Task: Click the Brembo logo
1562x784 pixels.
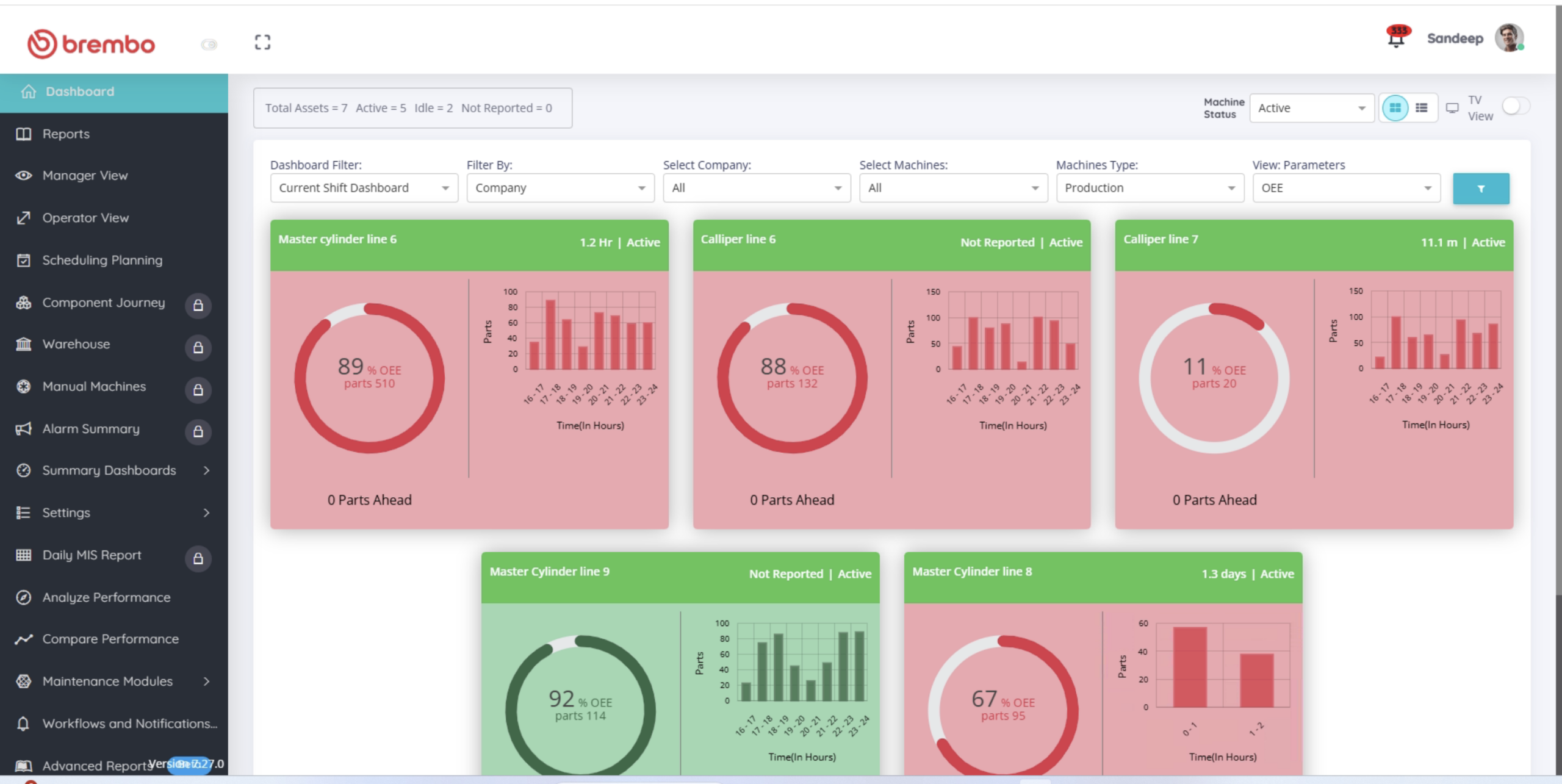Action: tap(91, 44)
